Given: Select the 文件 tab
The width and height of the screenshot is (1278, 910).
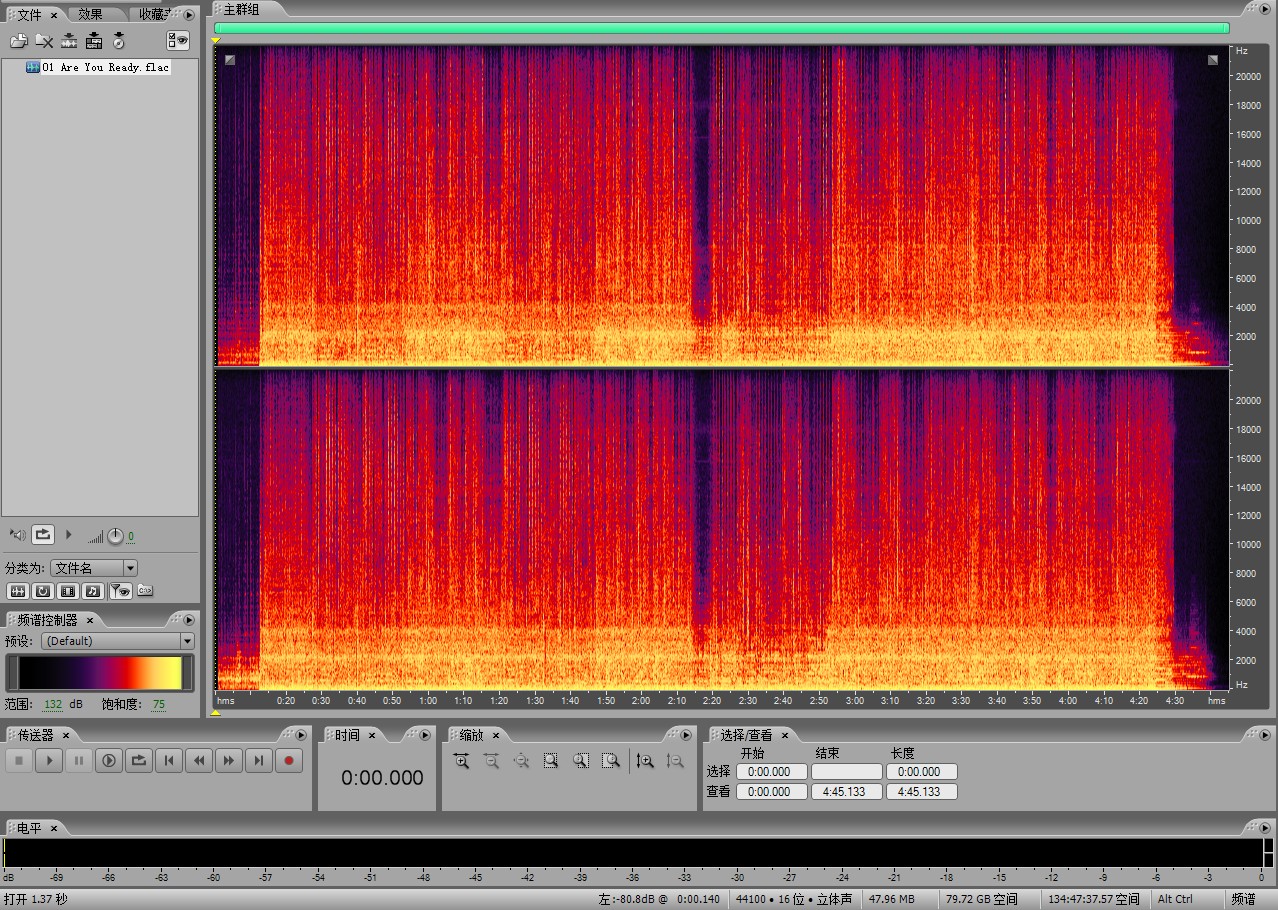Looking at the screenshot, I should (x=30, y=14).
